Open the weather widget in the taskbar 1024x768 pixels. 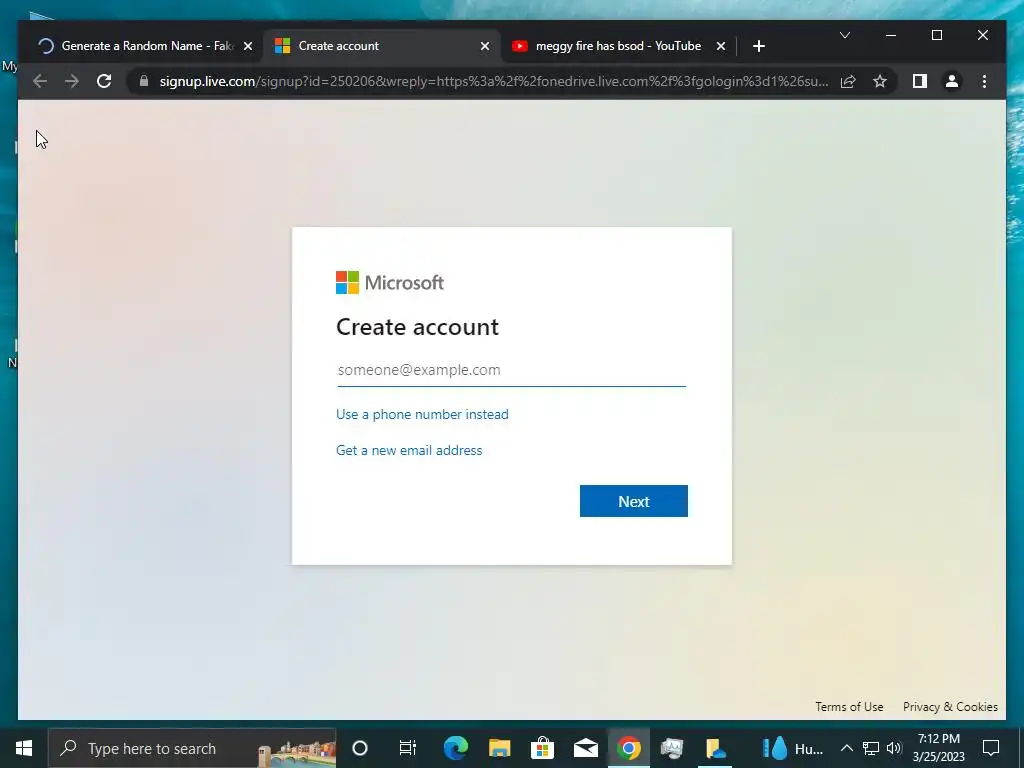point(792,748)
